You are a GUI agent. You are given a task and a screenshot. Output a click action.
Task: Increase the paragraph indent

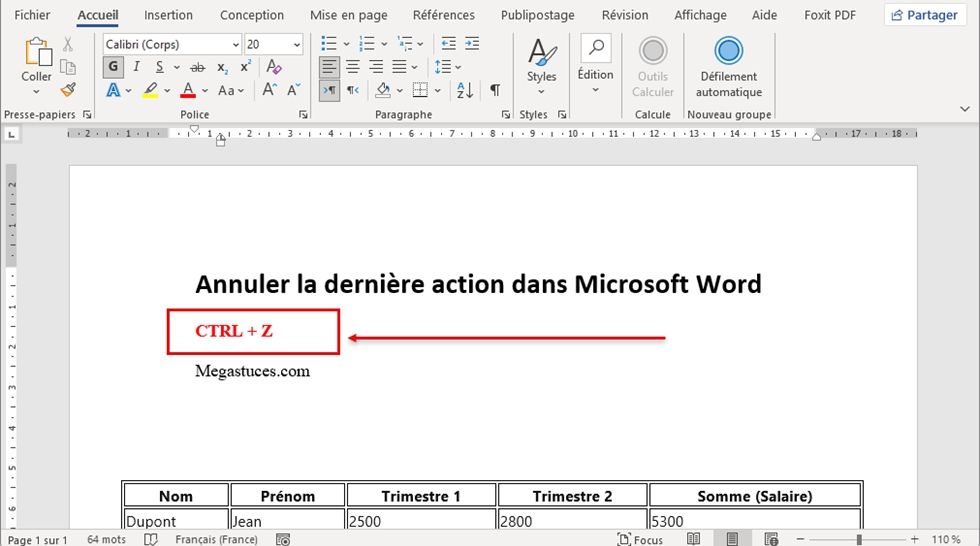point(472,44)
